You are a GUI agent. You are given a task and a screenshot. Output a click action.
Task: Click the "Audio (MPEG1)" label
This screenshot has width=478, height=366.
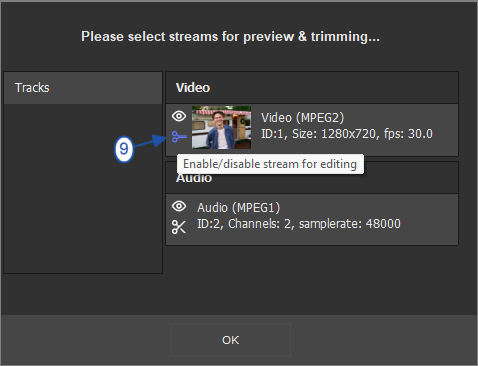238,208
